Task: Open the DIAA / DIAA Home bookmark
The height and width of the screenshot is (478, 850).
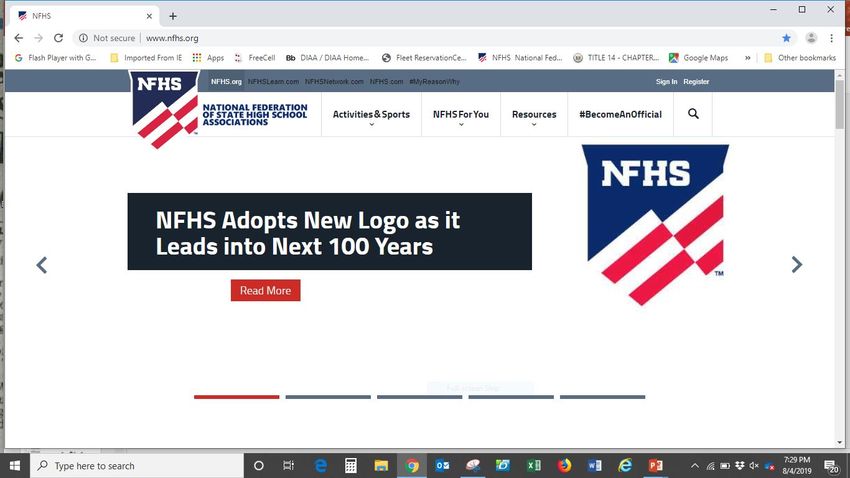Action: point(327,57)
